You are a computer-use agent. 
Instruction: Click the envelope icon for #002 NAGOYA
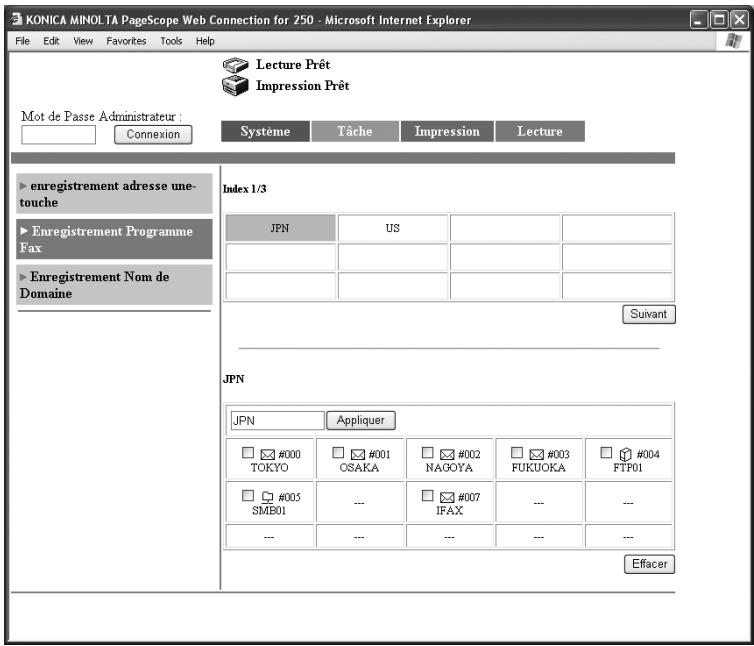447,454
